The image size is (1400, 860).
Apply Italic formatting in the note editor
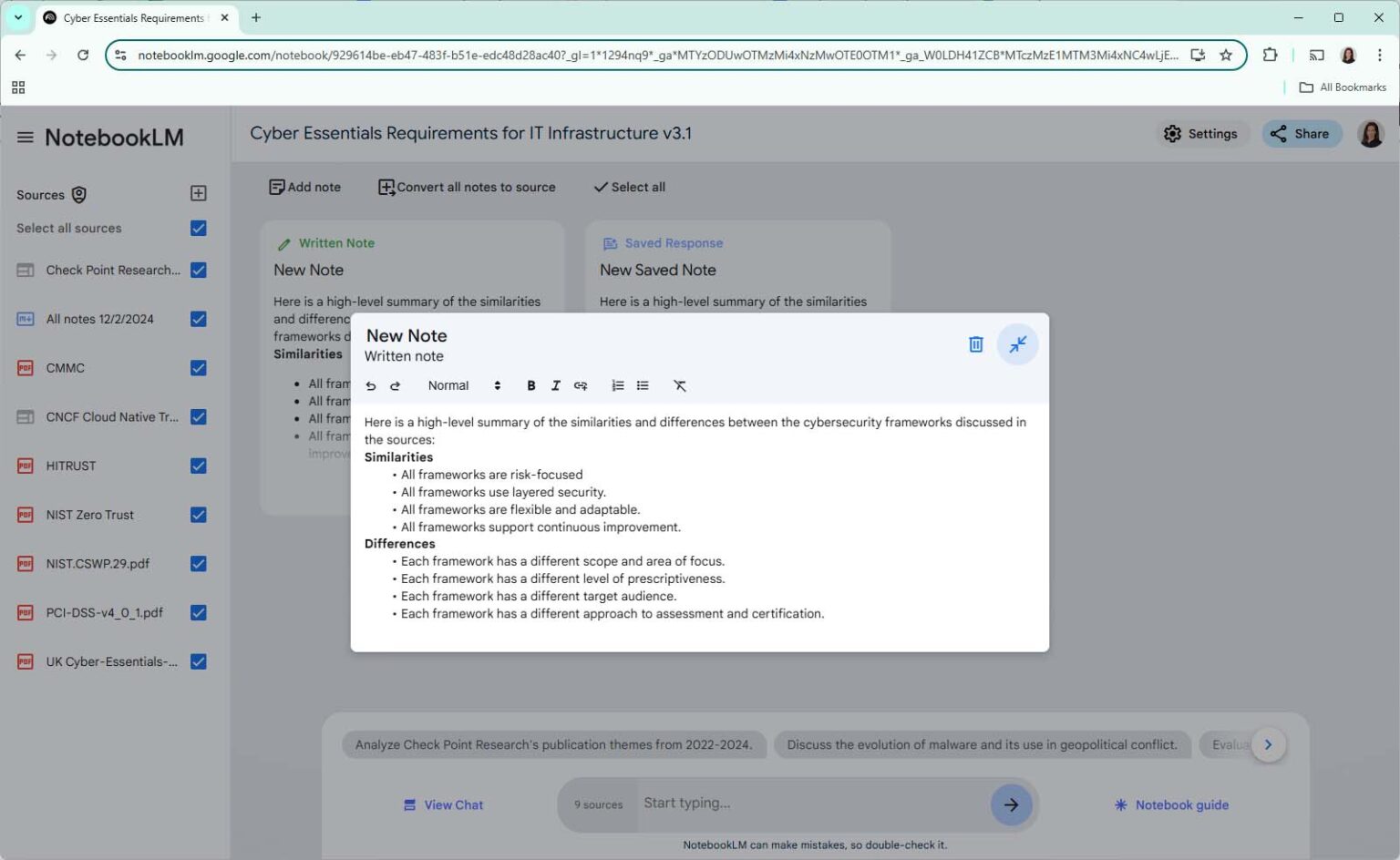pos(556,385)
